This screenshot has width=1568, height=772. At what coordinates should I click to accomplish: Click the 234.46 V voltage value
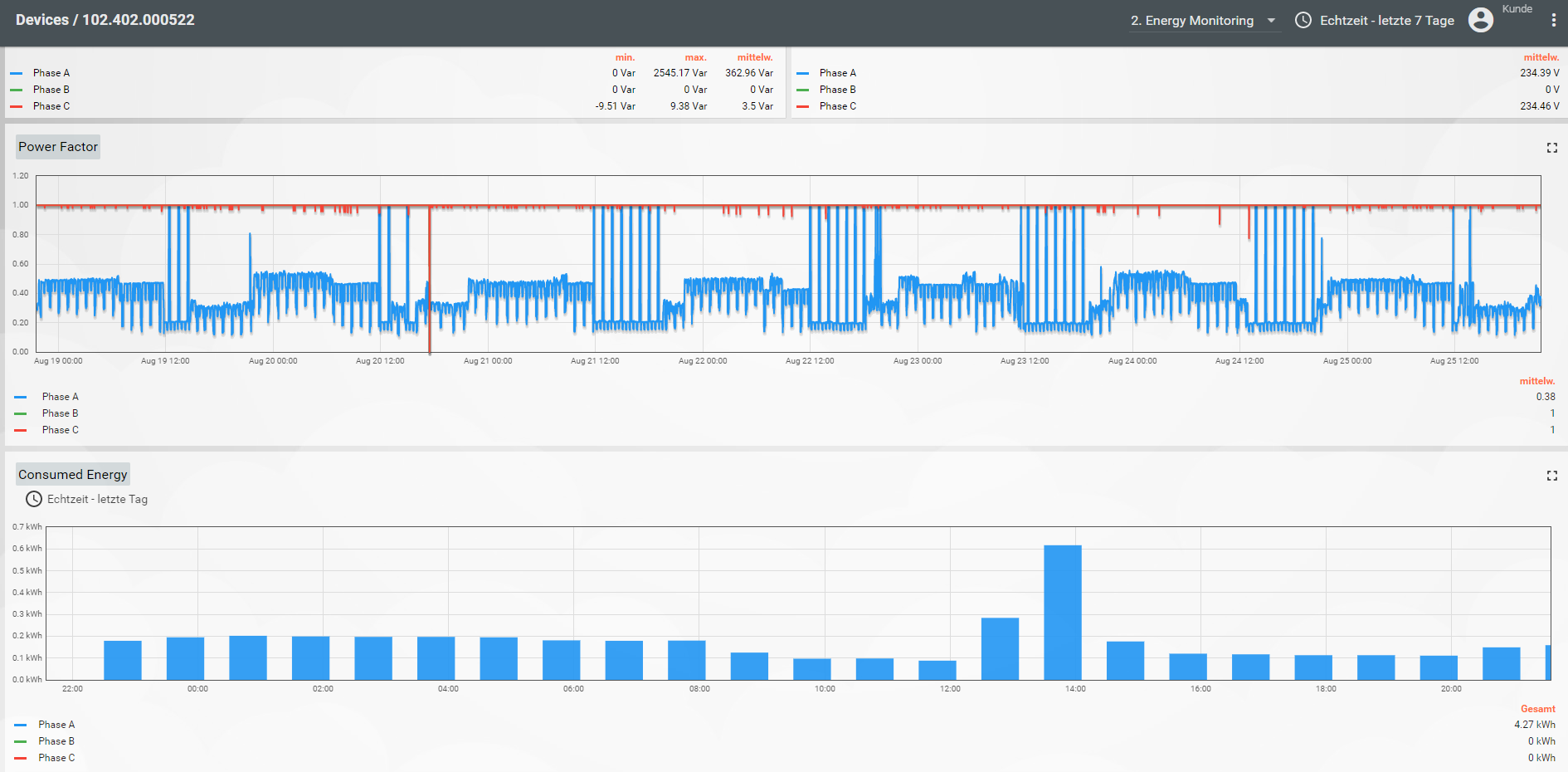pyautogui.click(x=1540, y=106)
